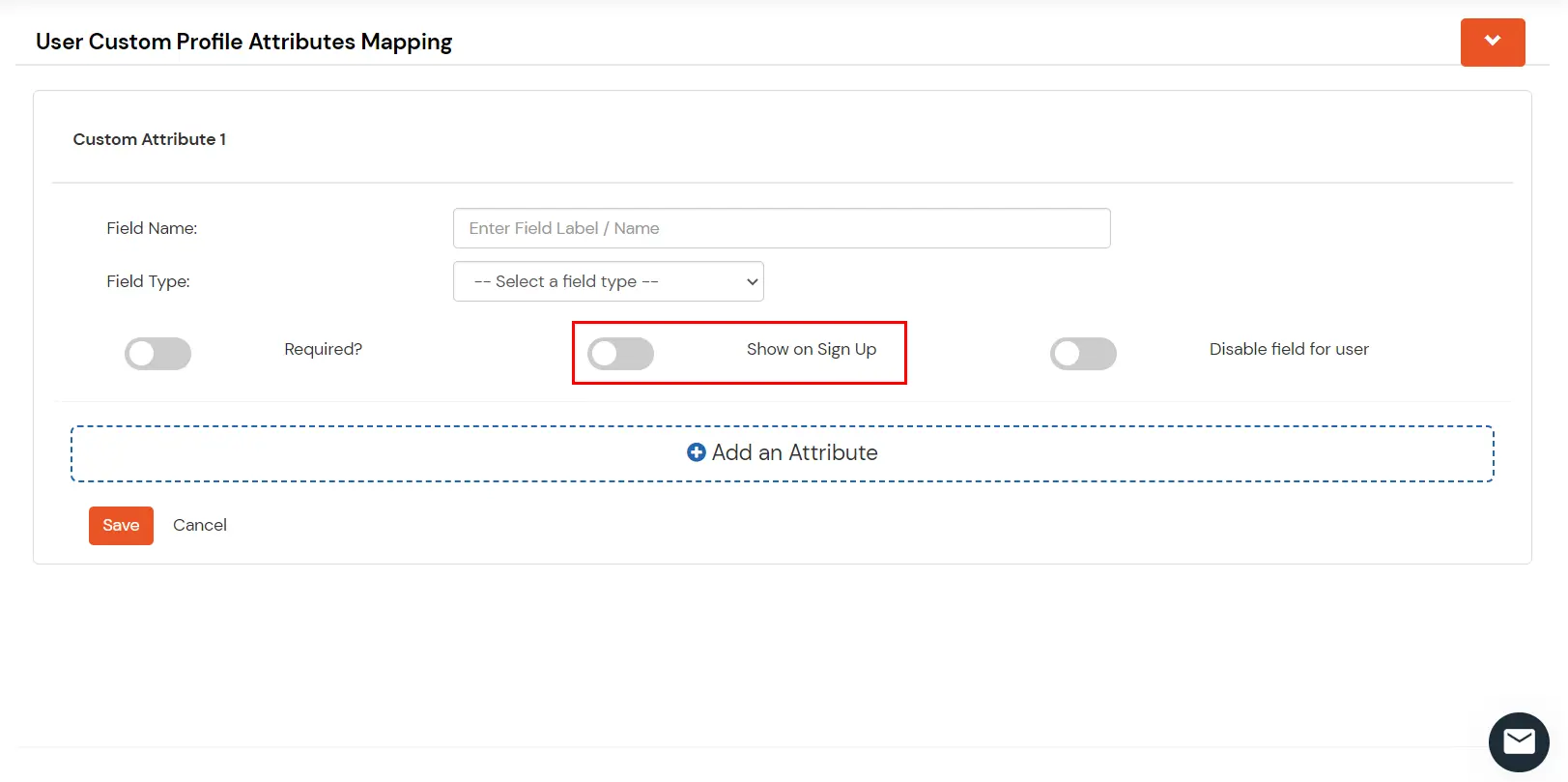Viewport: 1568px width, 782px height.
Task: Click the Disable field for user label
Action: (1289, 349)
